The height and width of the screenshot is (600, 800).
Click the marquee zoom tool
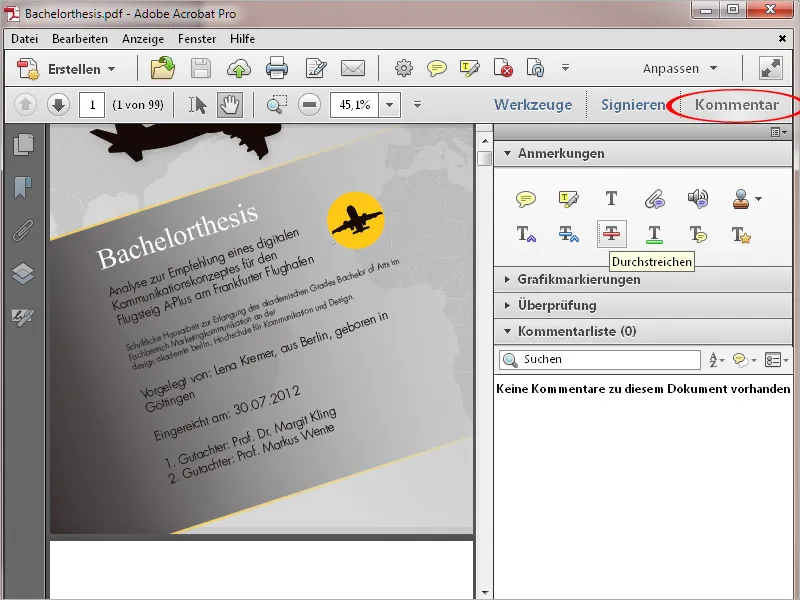pos(277,105)
